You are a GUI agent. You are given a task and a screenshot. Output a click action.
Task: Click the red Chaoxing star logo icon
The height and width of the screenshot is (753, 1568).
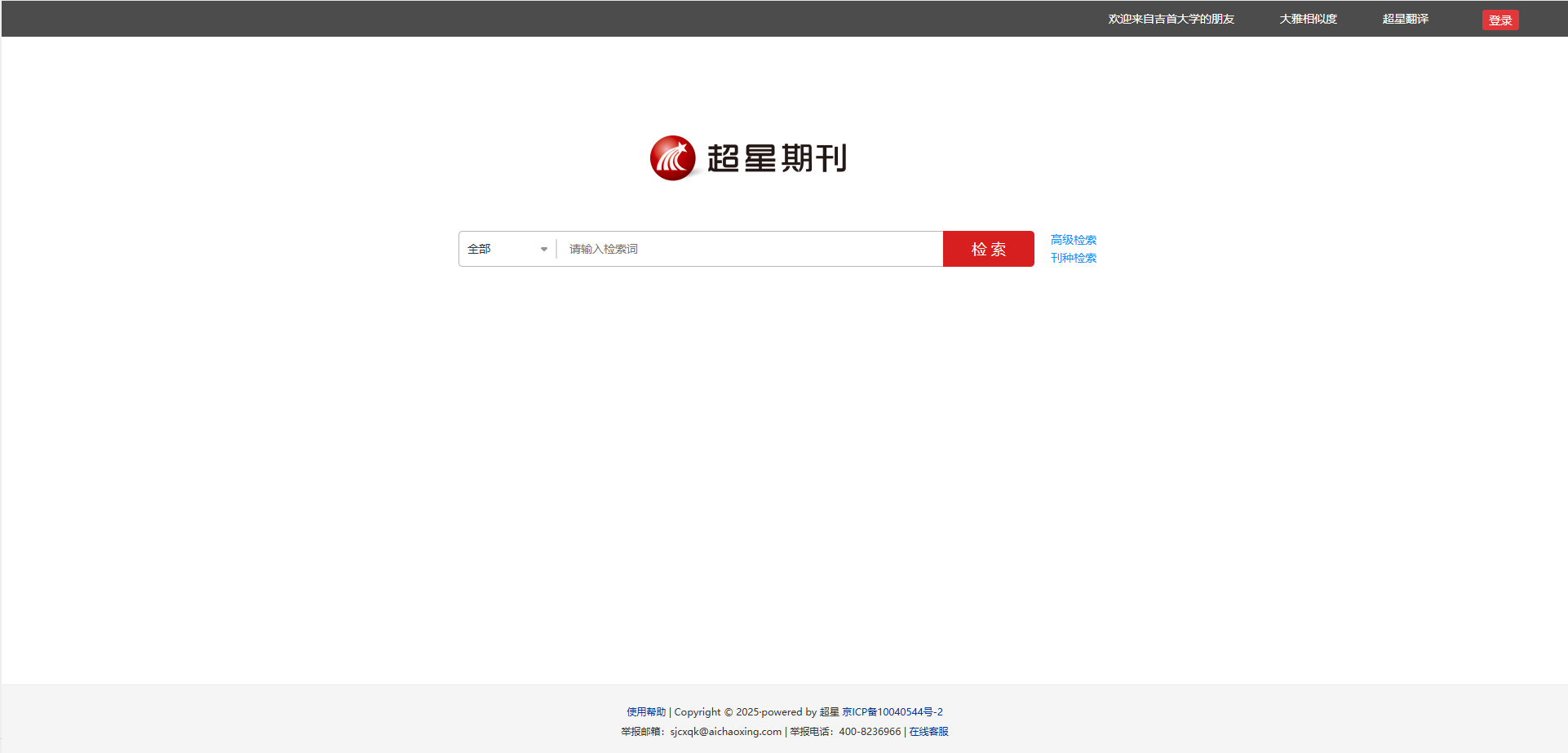coord(672,158)
